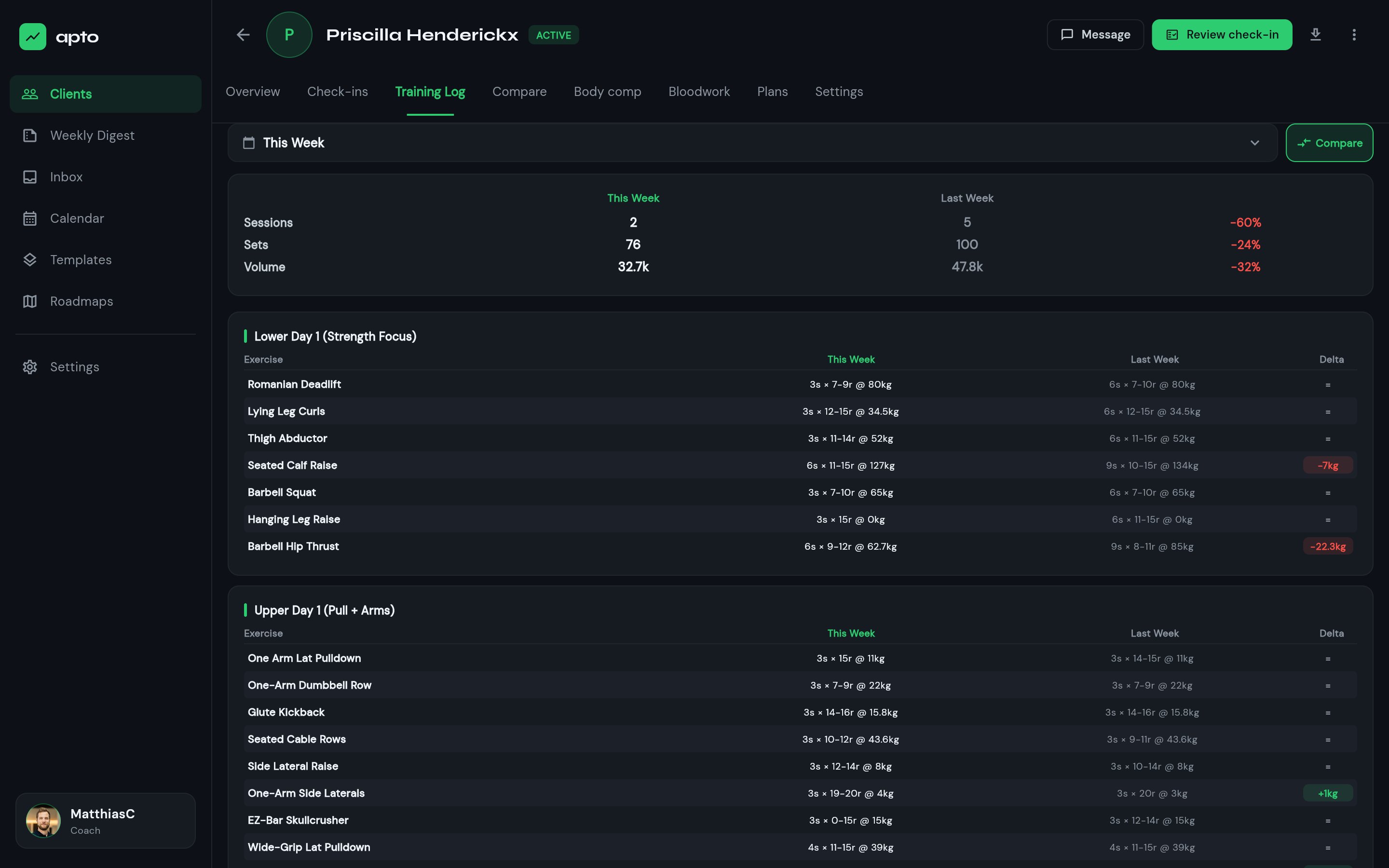
Task: Switch to the Bloodwork tab
Action: click(x=698, y=92)
